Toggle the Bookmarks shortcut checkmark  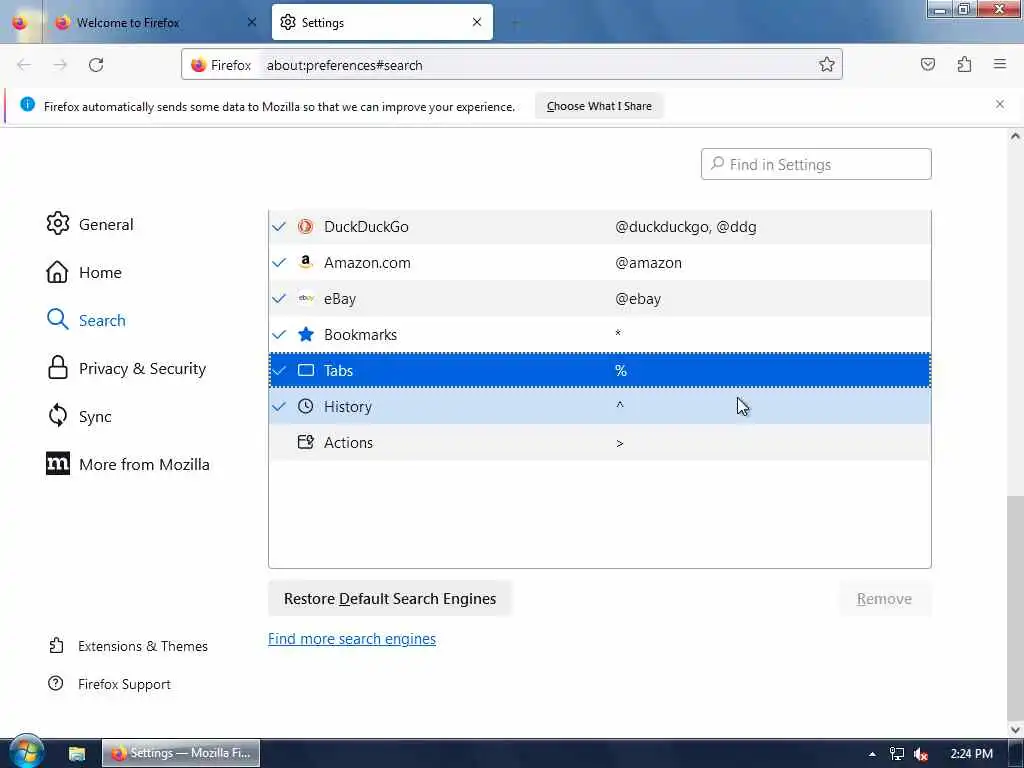click(279, 334)
